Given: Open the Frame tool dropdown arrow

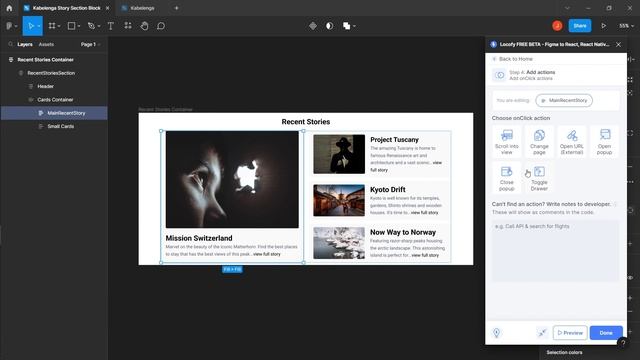Looking at the screenshot, I should 59,26.
